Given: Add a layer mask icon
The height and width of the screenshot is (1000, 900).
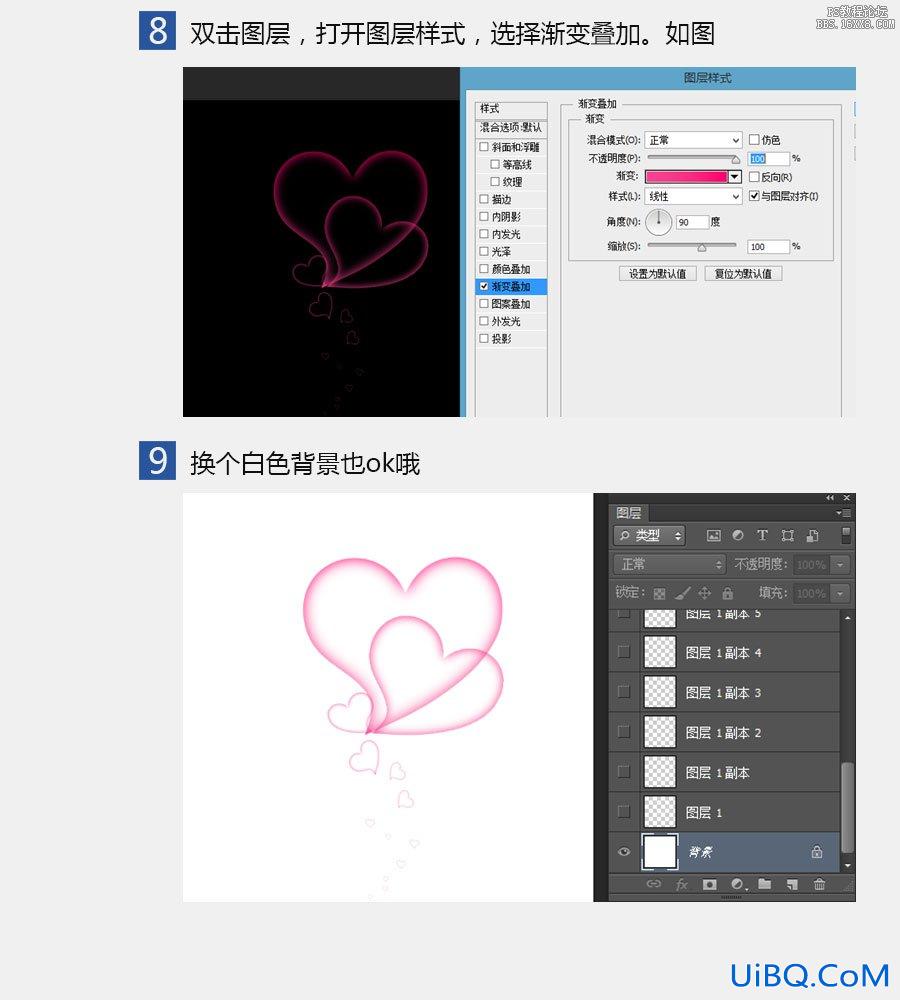Looking at the screenshot, I should 709,884.
